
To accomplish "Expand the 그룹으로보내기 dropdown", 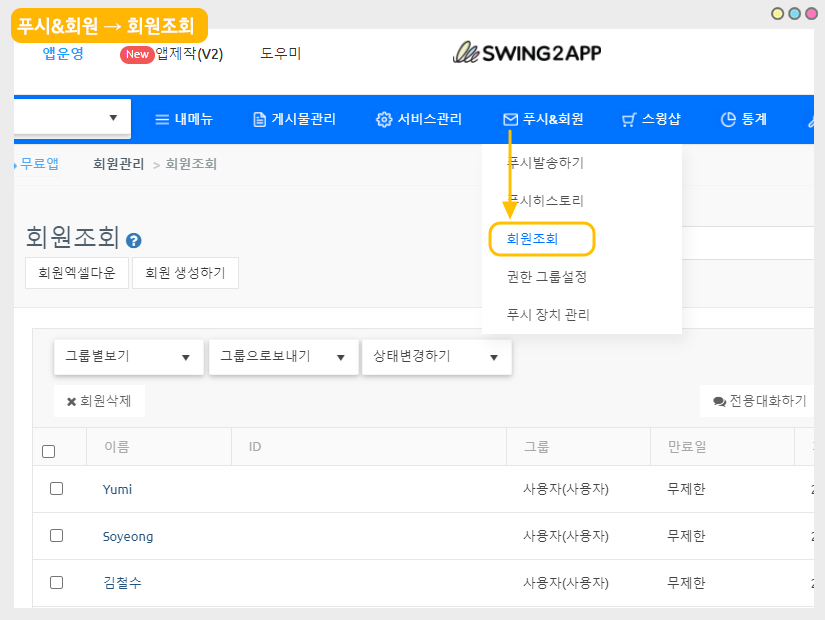I will coord(283,357).
